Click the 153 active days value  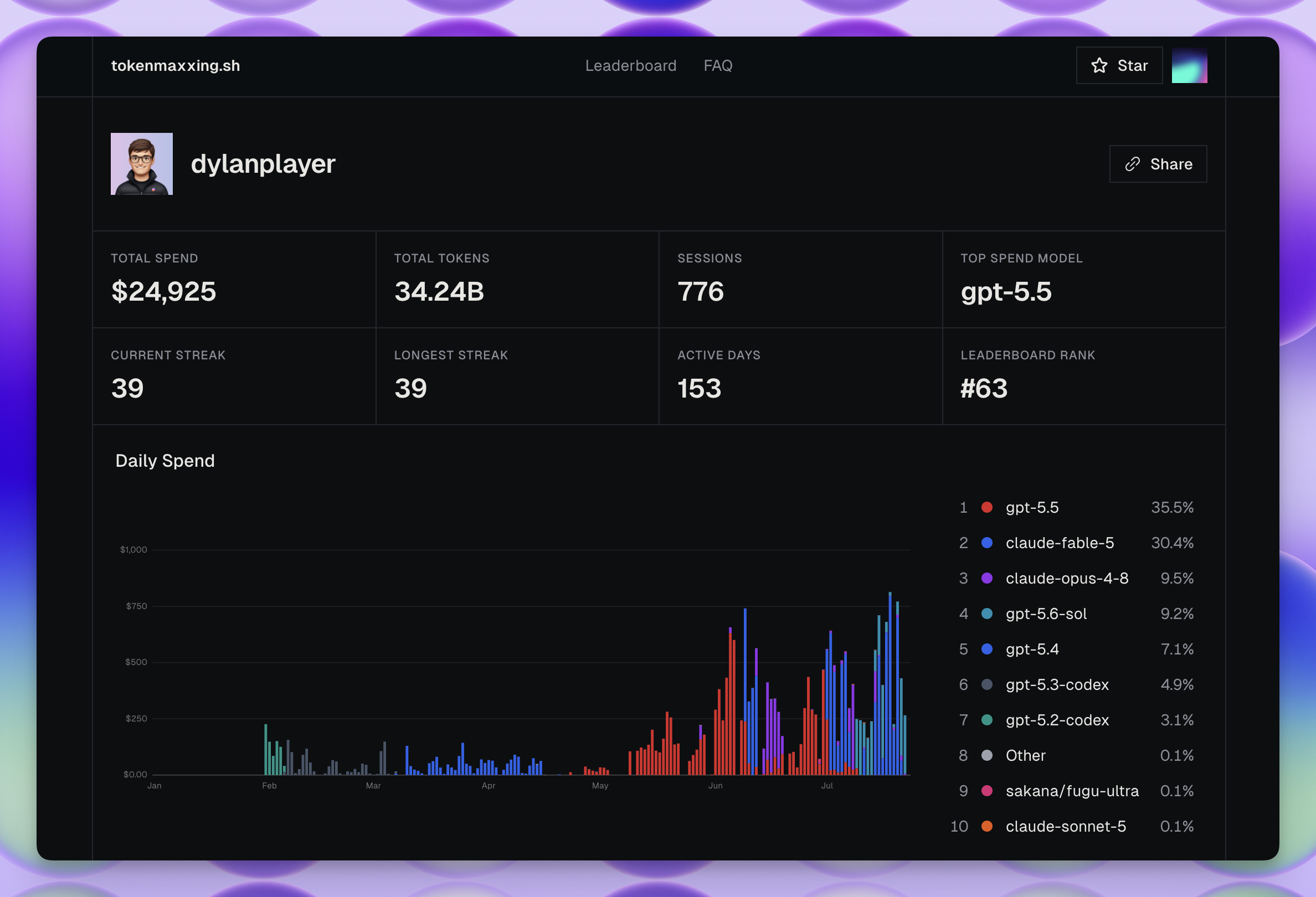700,389
